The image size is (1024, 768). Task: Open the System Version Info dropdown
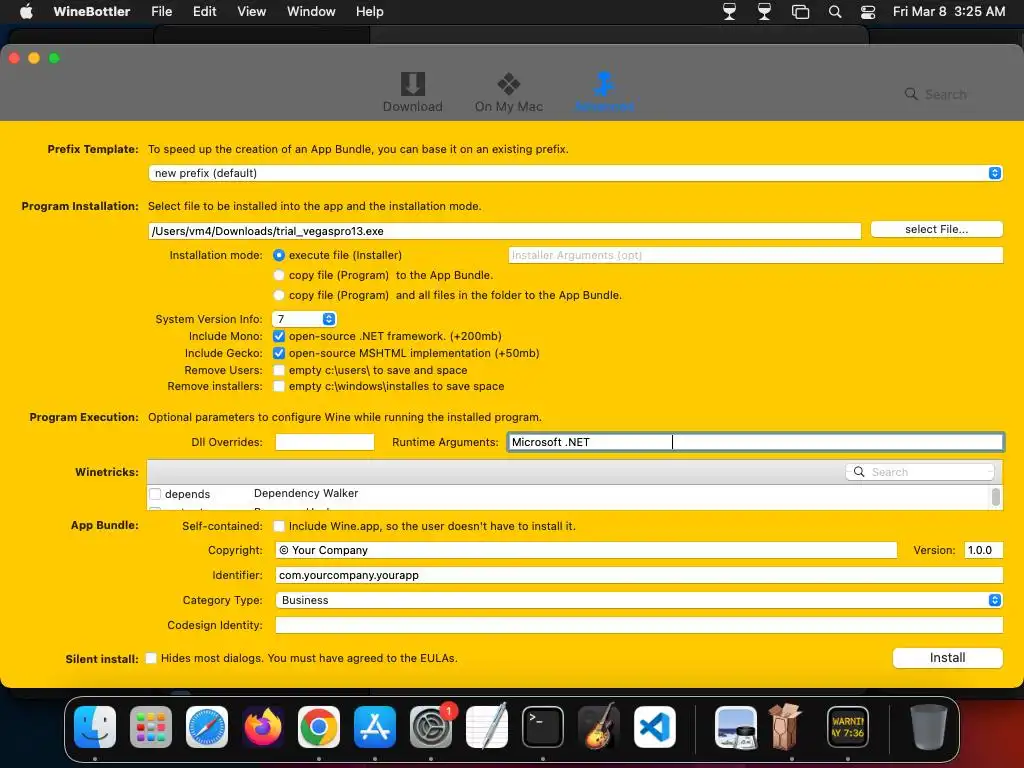(304, 319)
